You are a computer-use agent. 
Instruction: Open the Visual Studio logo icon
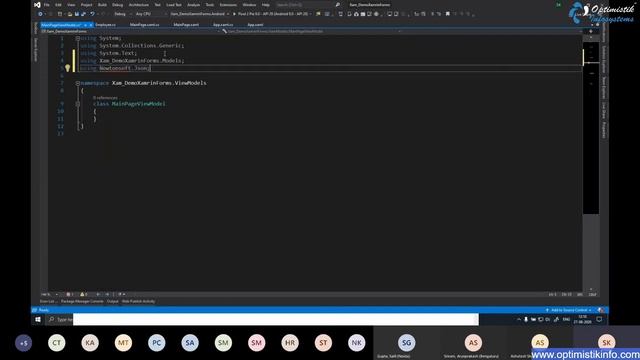pos(37,5)
